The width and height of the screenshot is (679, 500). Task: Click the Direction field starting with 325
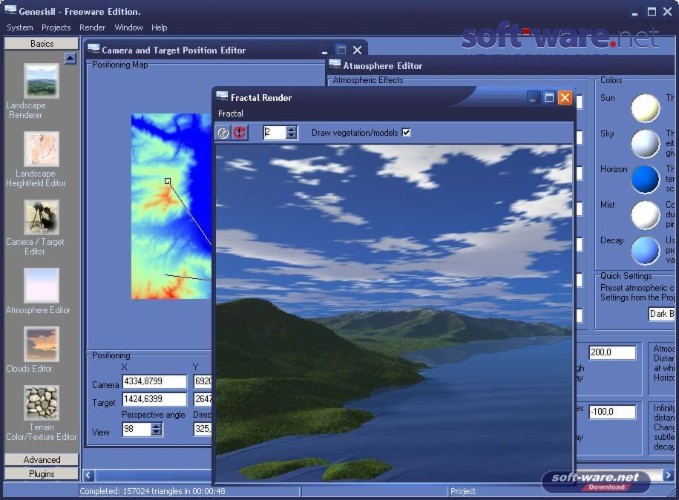click(x=203, y=429)
